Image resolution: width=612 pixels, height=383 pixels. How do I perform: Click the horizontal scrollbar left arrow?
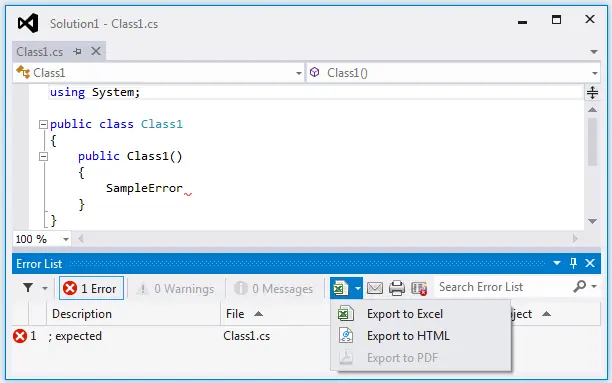(x=81, y=239)
